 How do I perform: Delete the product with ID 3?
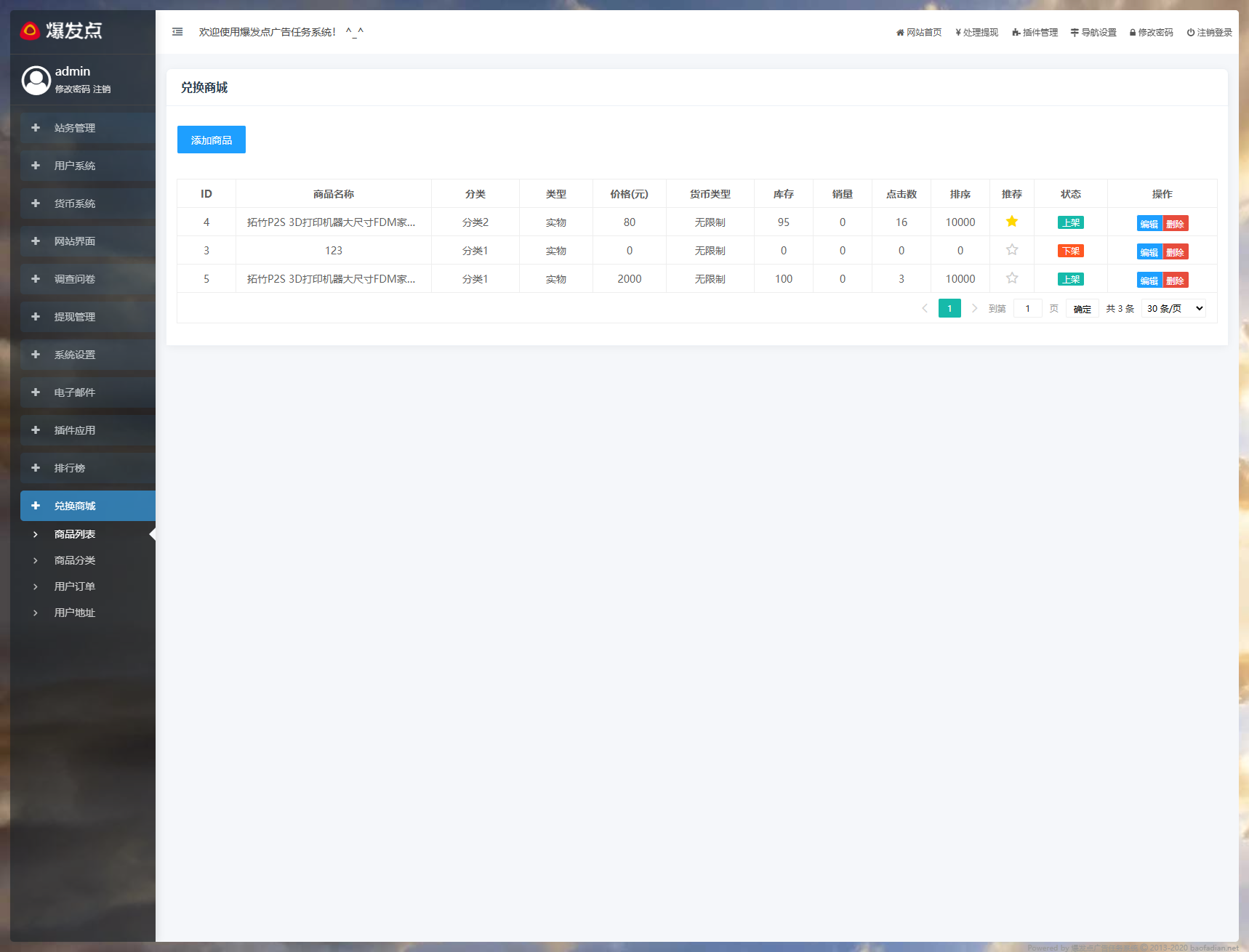point(1175,252)
